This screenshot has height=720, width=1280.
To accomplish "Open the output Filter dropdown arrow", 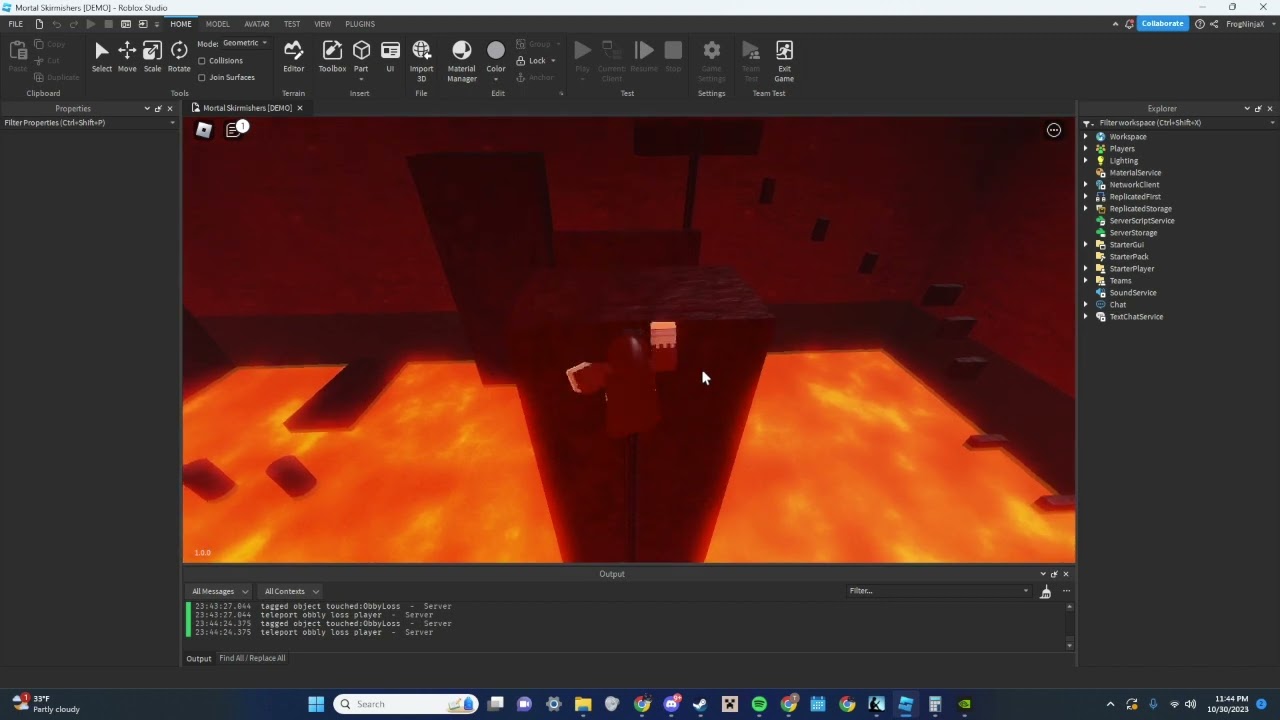I will pos(1025,591).
